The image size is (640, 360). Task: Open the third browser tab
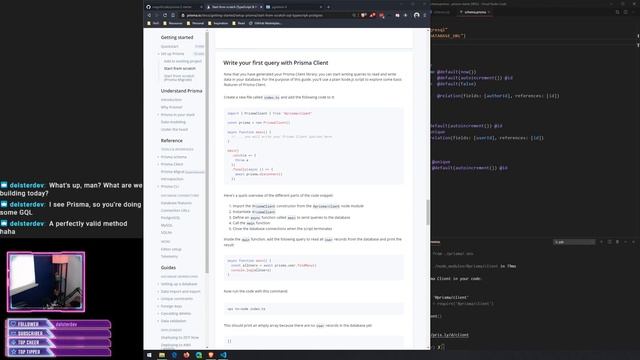coord(293,7)
